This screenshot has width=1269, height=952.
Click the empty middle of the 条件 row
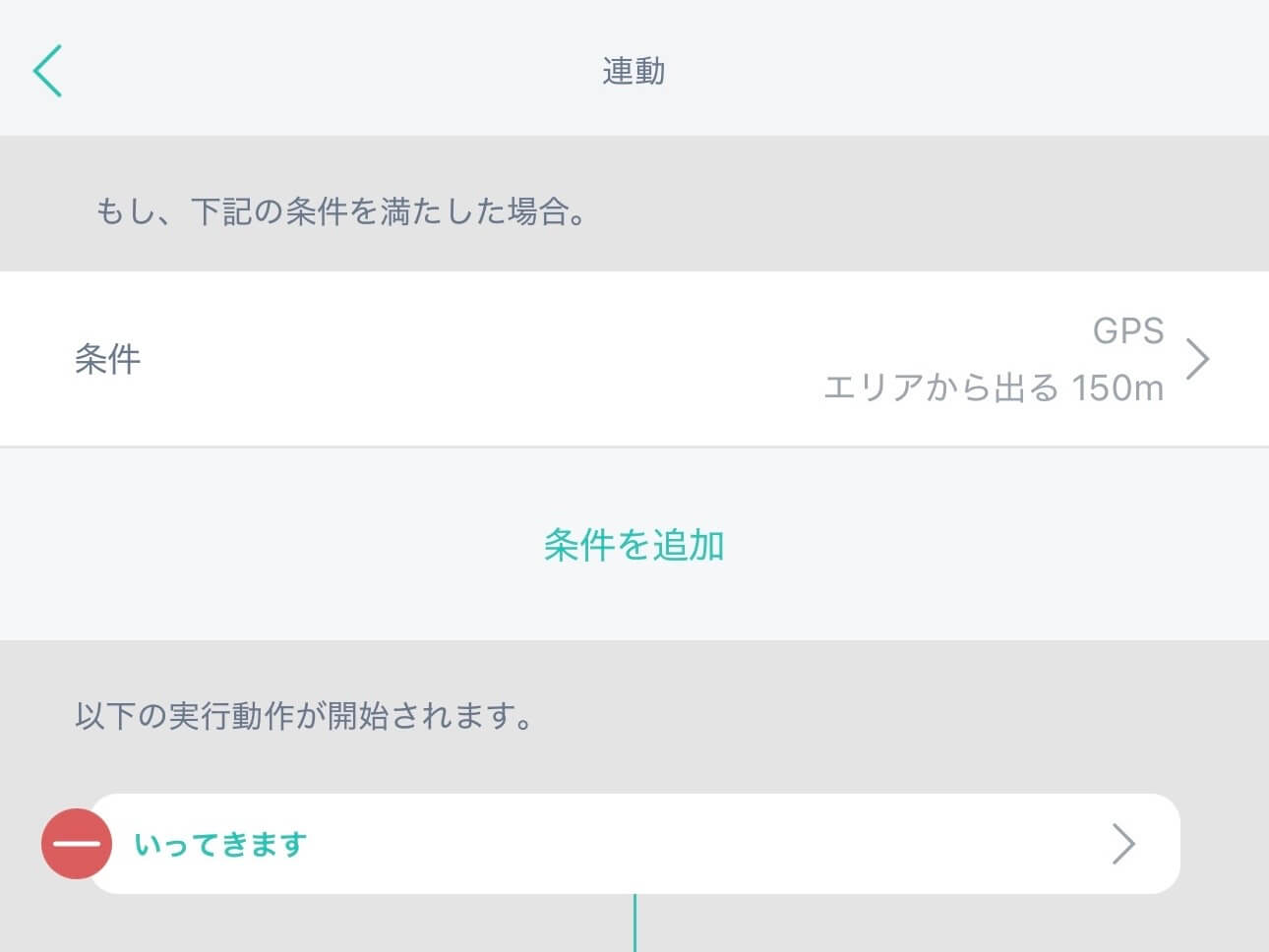point(472,359)
